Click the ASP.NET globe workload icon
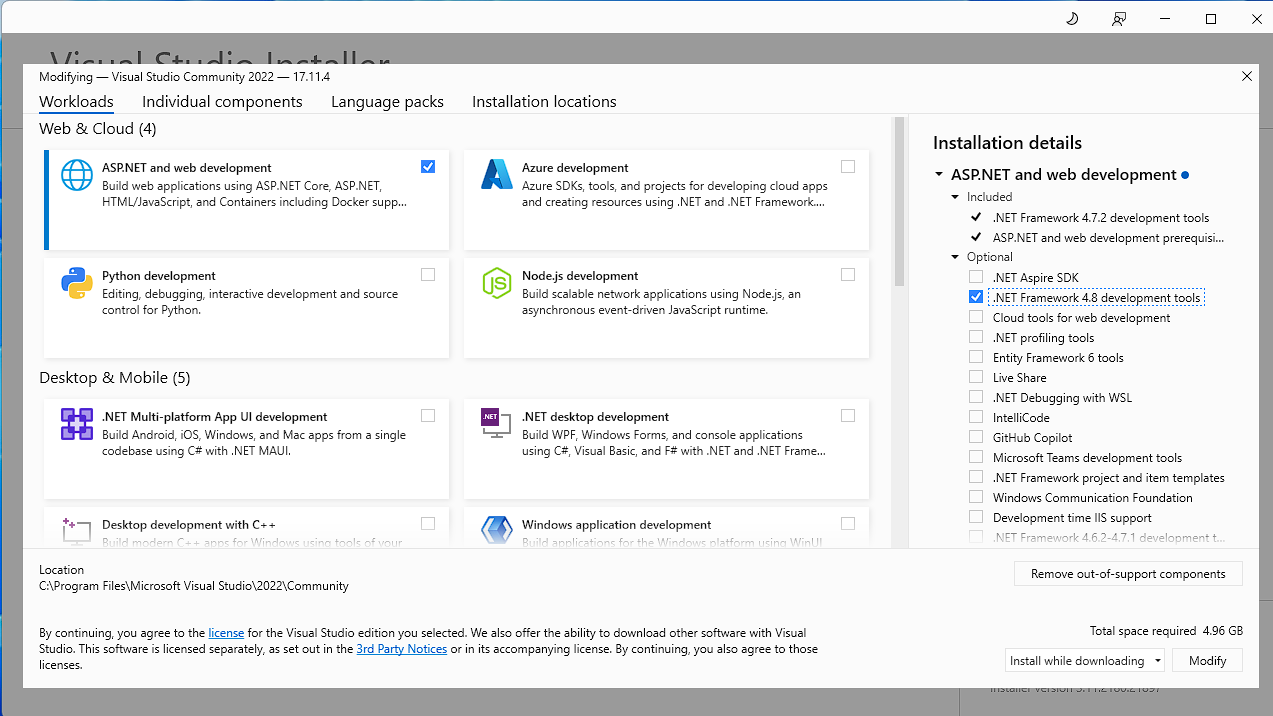 (x=77, y=175)
